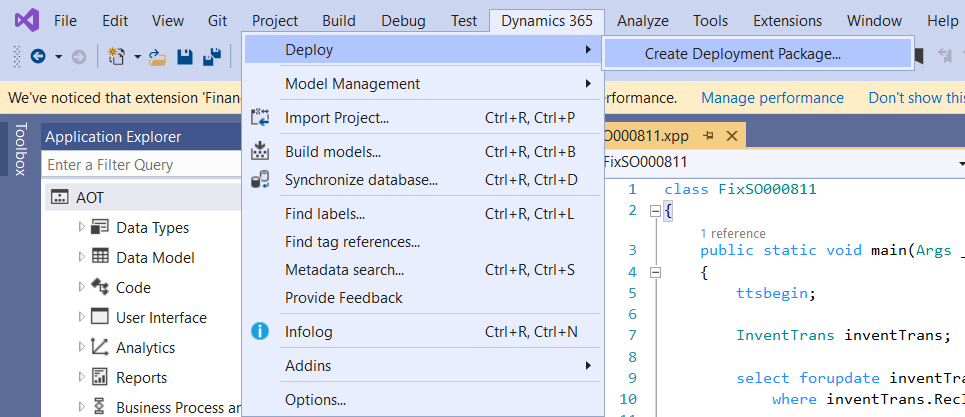This screenshot has width=965, height=417.
Task: Collapse the main method block at line 4
Action: click(655, 272)
